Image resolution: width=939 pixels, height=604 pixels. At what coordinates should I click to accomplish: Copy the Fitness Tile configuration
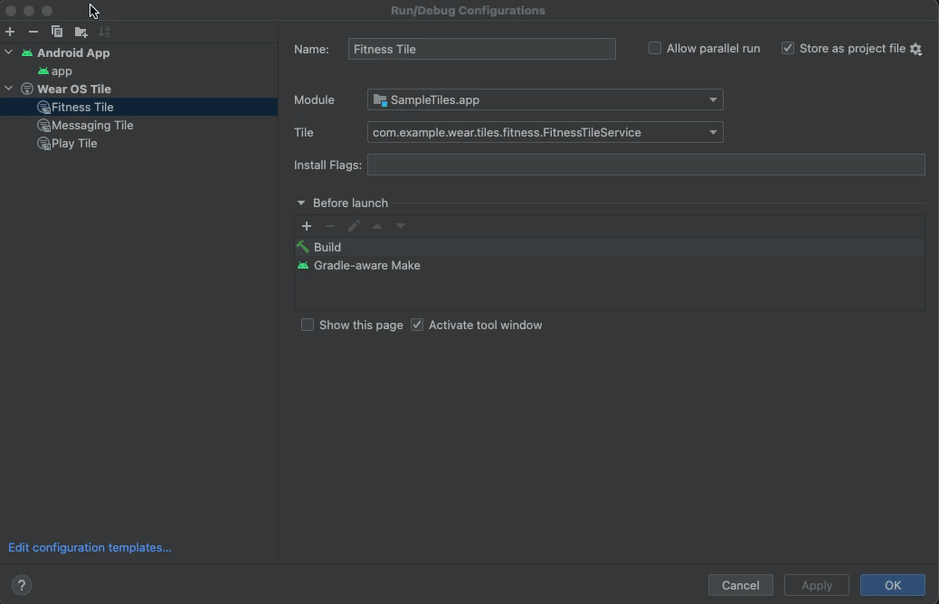coord(57,31)
